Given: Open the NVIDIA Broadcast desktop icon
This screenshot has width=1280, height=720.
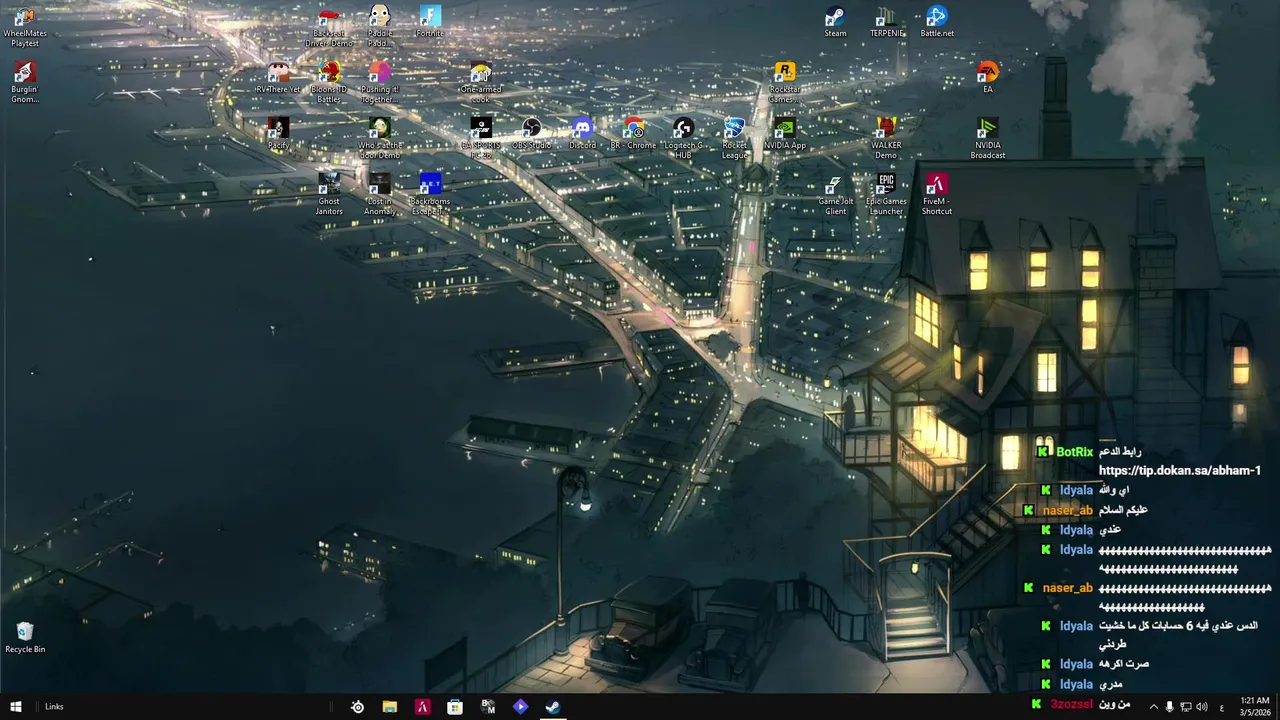Looking at the screenshot, I should click(988, 139).
